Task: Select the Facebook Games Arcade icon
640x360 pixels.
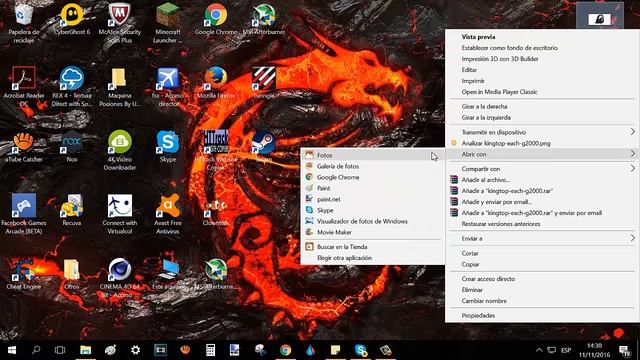Action: (x=24, y=214)
